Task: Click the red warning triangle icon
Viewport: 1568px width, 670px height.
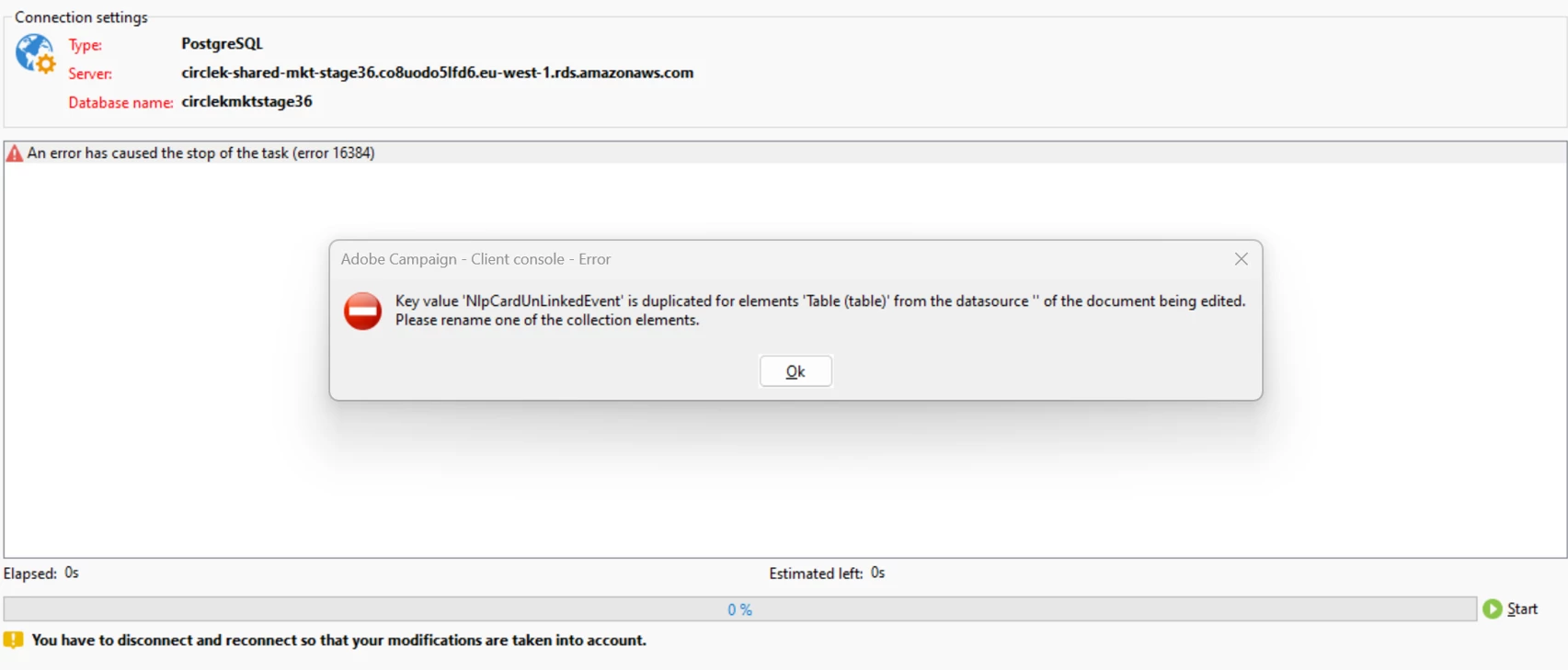Action: (x=15, y=153)
